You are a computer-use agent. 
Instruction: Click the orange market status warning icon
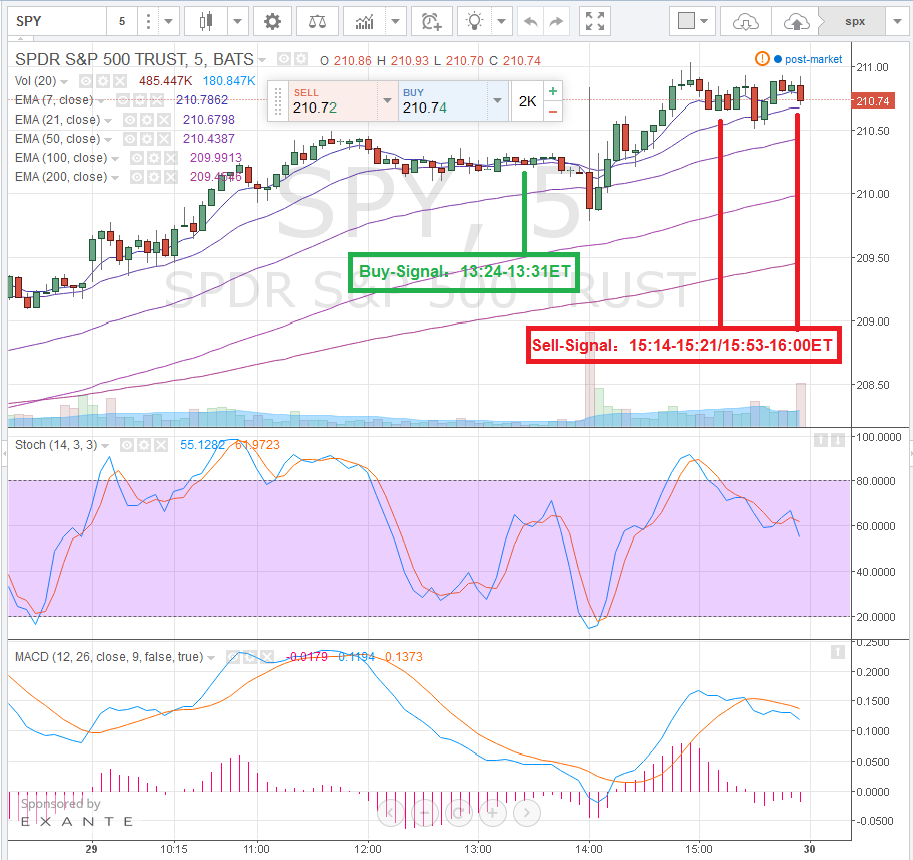click(762, 58)
